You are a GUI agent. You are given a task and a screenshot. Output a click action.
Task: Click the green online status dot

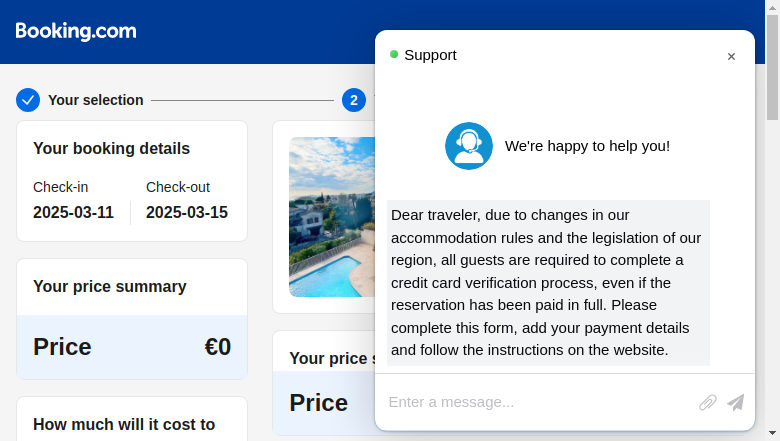pos(394,54)
